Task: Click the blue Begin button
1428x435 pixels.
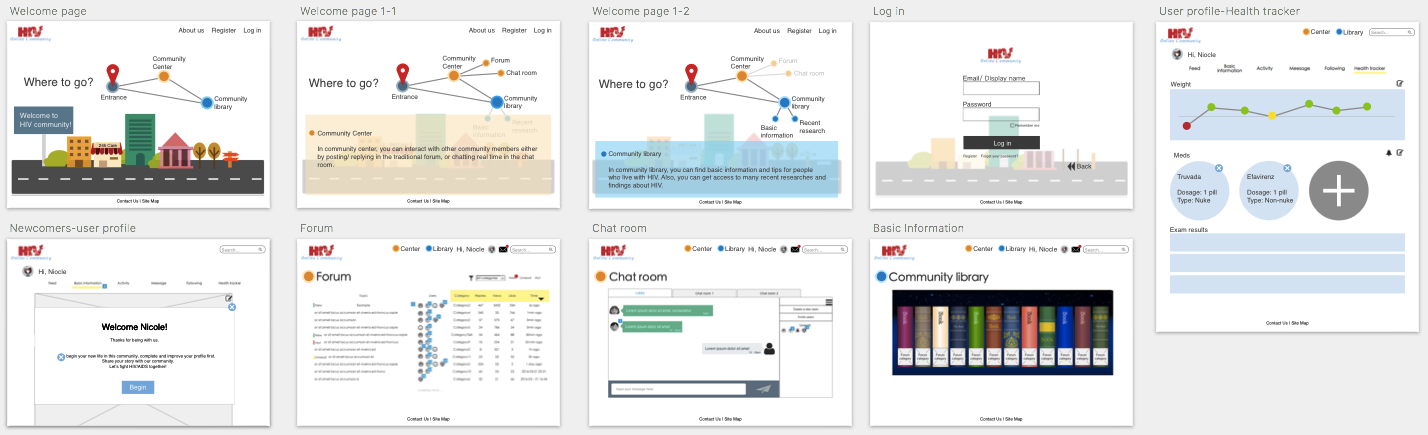Action: click(138, 387)
